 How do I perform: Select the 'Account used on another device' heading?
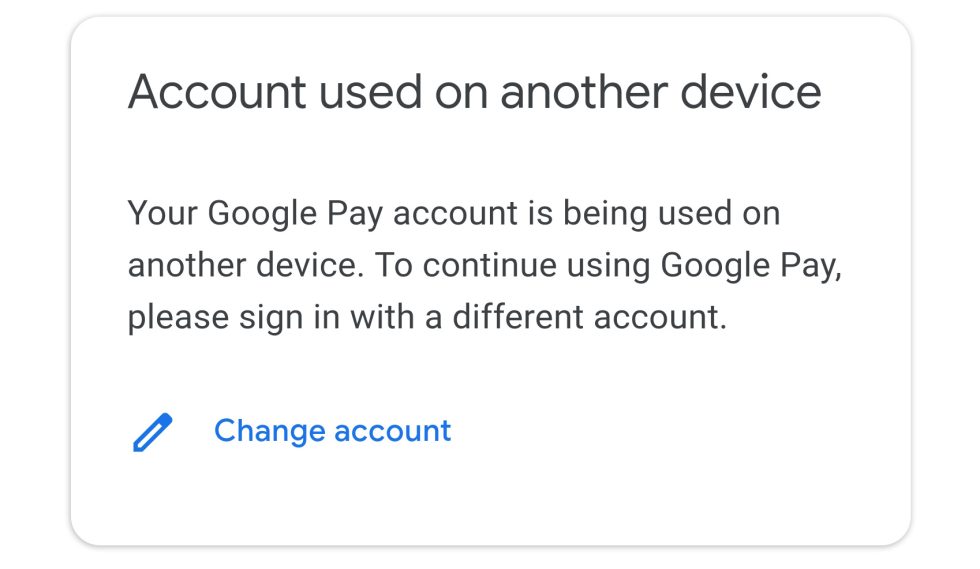pyautogui.click(x=474, y=92)
